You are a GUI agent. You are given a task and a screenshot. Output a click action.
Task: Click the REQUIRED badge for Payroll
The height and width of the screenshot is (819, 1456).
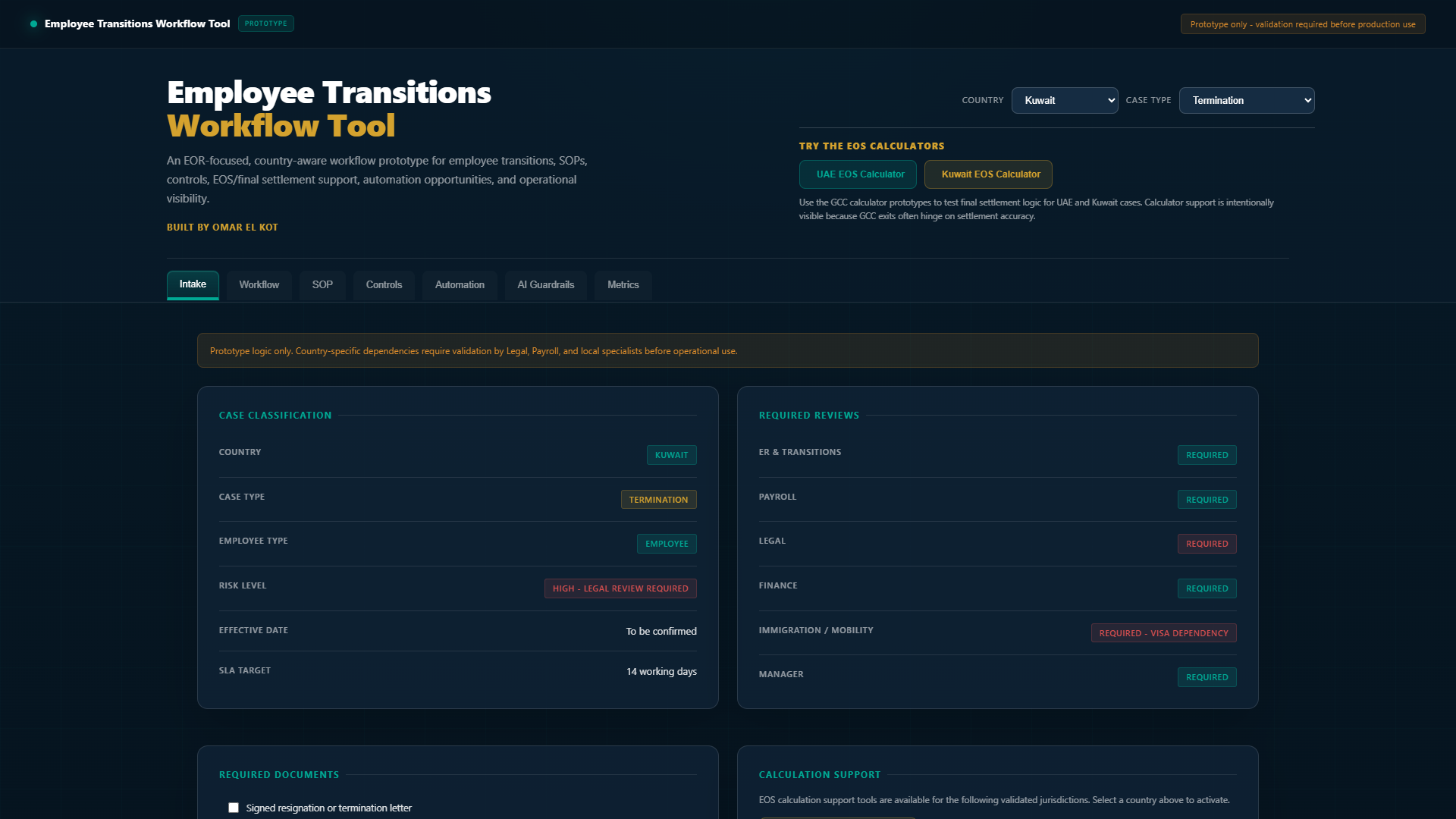coord(1207,500)
